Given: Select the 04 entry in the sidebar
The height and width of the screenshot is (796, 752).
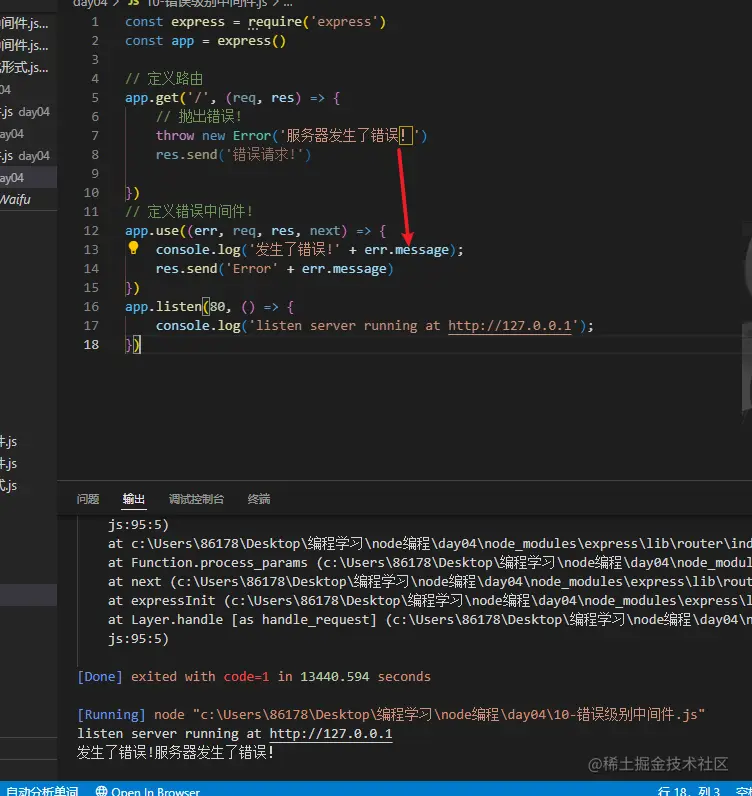Looking at the screenshot, I should pyautogui.click(x=6, y=89).
